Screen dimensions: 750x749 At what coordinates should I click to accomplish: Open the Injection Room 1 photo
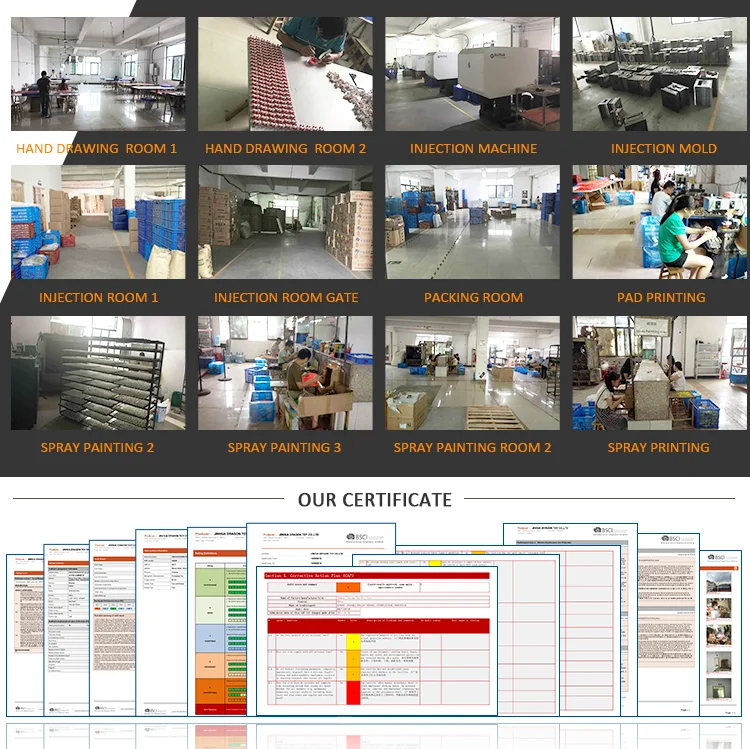[x=98, y=222]
